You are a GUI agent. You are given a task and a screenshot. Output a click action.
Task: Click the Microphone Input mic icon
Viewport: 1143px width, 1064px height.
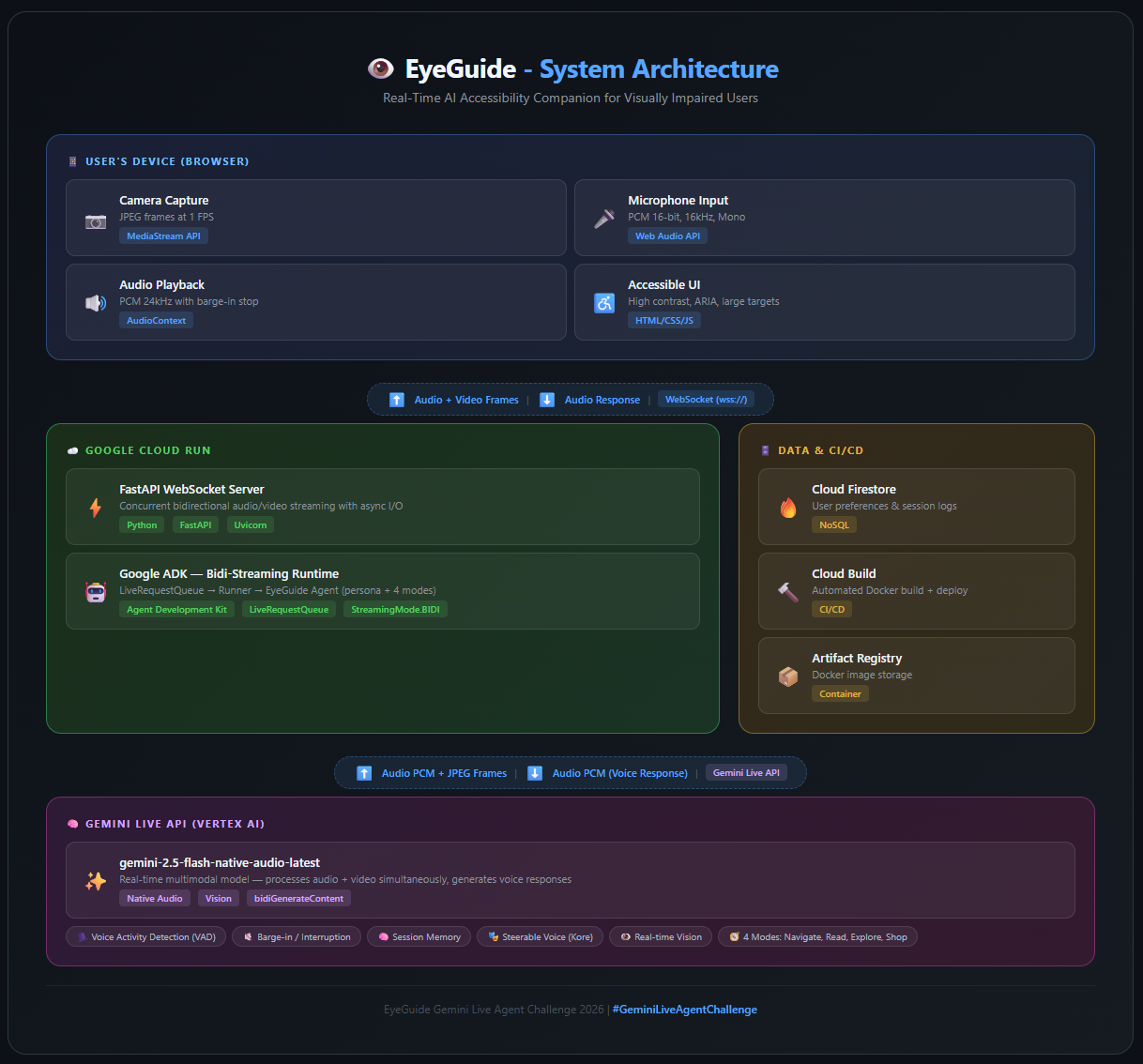coord(604,219)
